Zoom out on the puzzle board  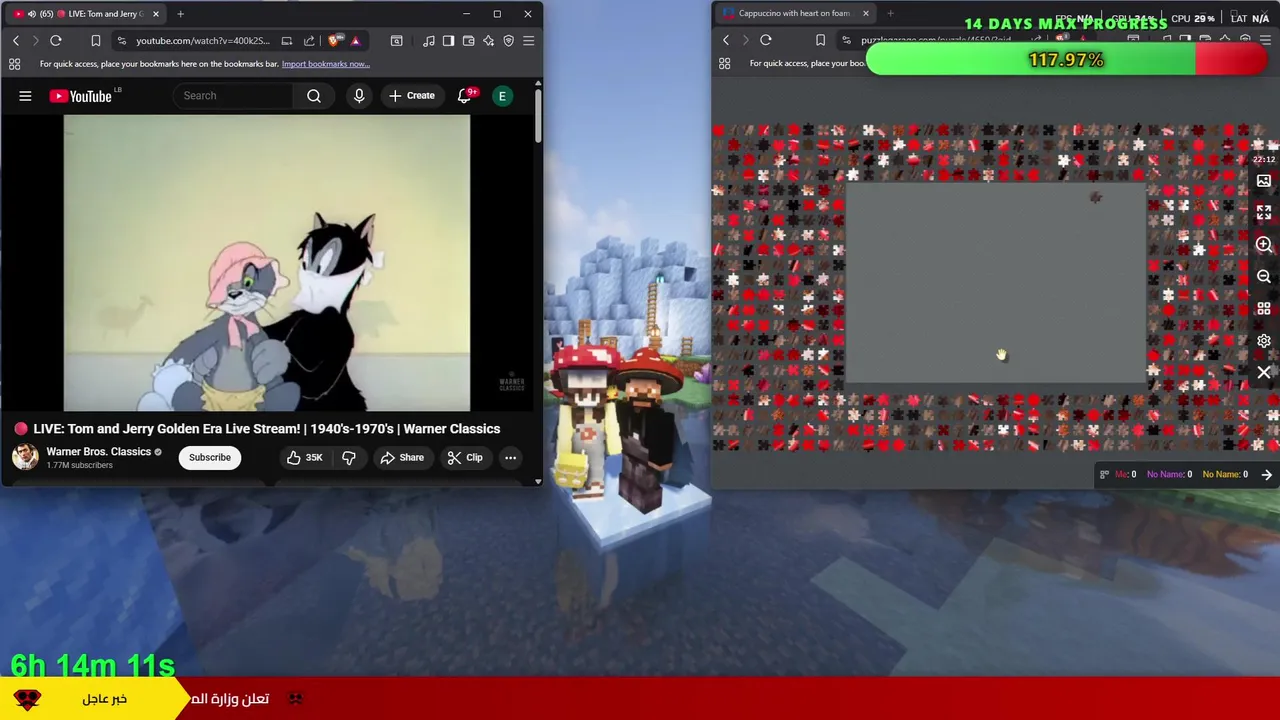[1264, 277]
